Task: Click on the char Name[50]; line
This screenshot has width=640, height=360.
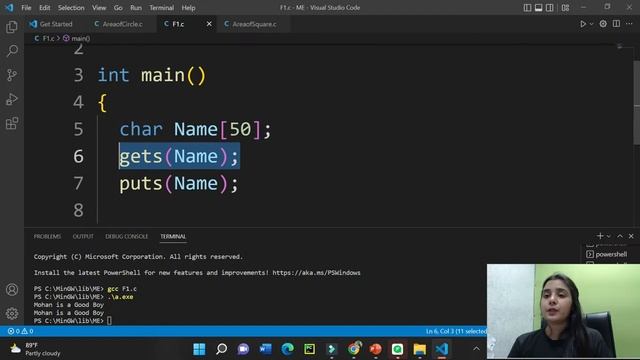Action: pyautogui.click(x=195, y=129)
